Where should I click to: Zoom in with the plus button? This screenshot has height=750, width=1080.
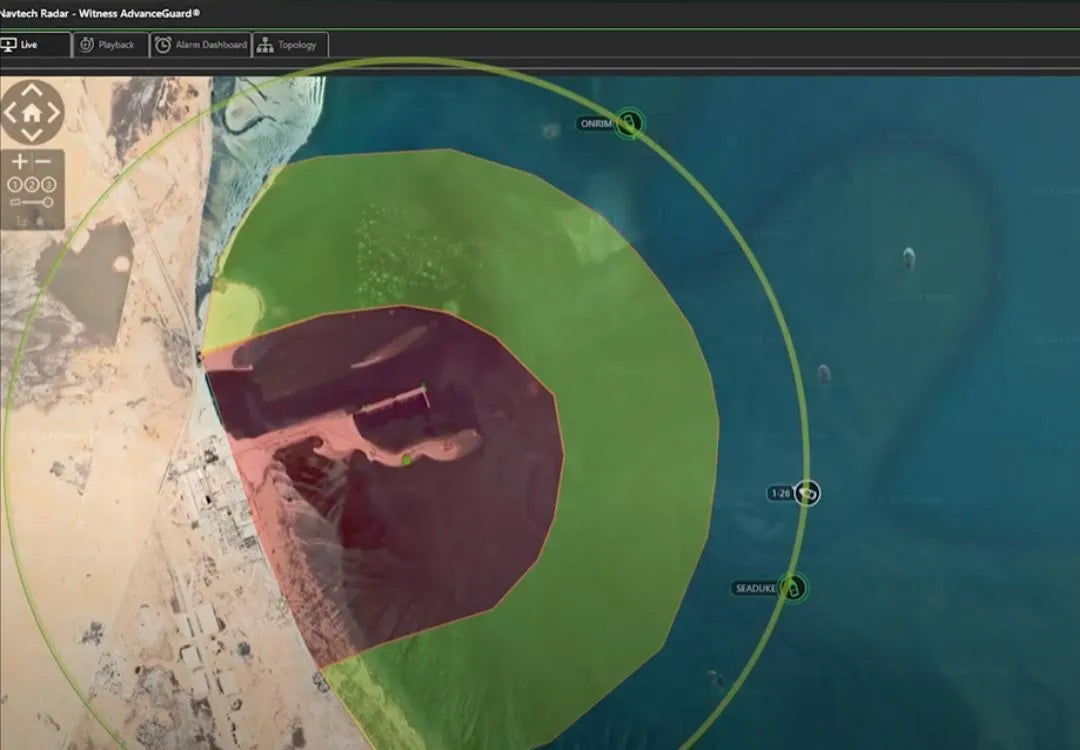(19, 162)
